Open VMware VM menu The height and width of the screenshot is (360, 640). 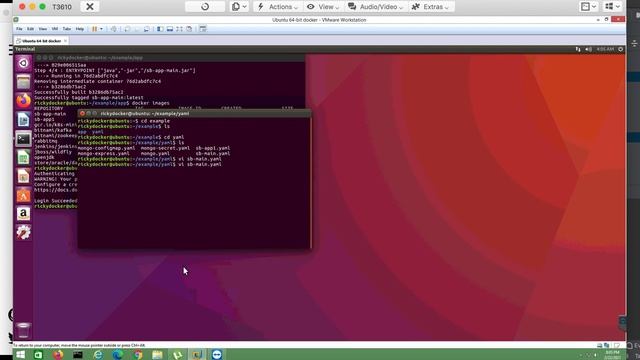click(x=55, y=29)
